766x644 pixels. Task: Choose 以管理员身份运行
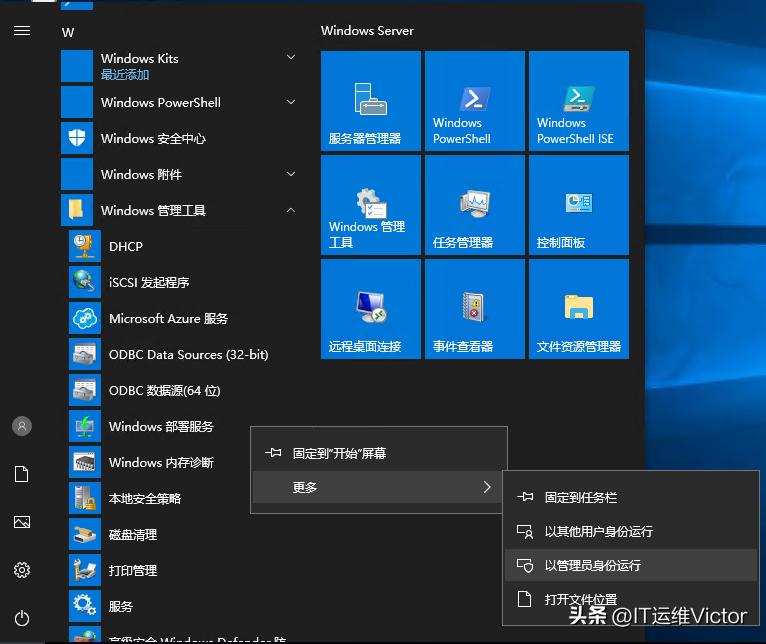coord(631,565)
